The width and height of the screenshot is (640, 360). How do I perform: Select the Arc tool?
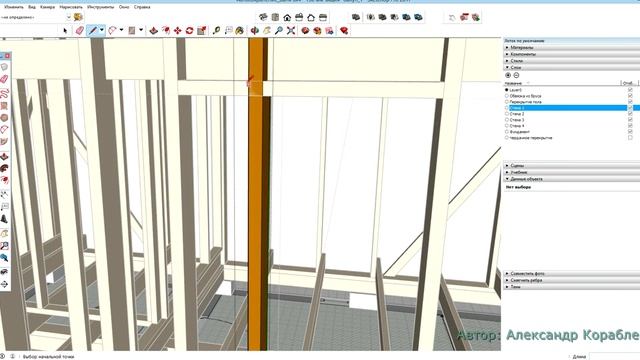point(112,31)
